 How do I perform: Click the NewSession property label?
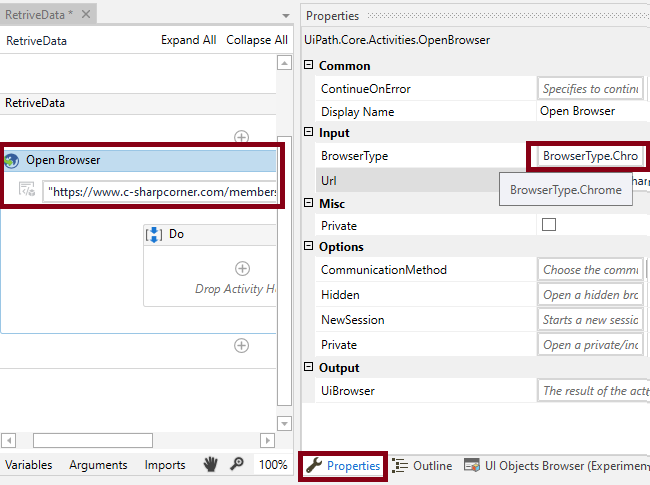353,320
